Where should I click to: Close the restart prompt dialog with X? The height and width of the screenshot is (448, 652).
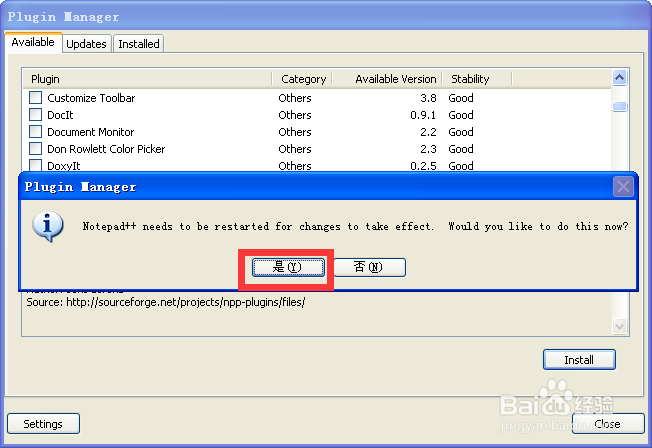[x=623, y=187]
